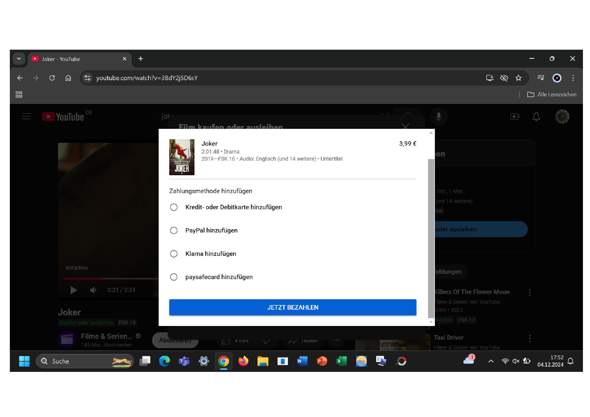Click the browser forward arrow

coord(36,78)
